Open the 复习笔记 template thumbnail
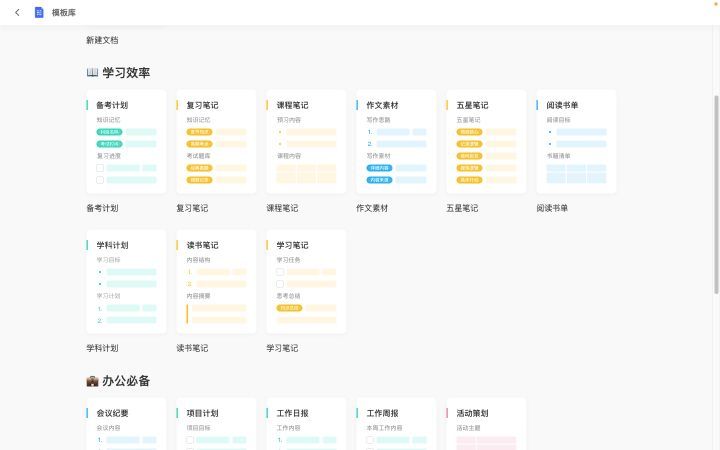Screen dimensions: 720x450 click(216, 141)
